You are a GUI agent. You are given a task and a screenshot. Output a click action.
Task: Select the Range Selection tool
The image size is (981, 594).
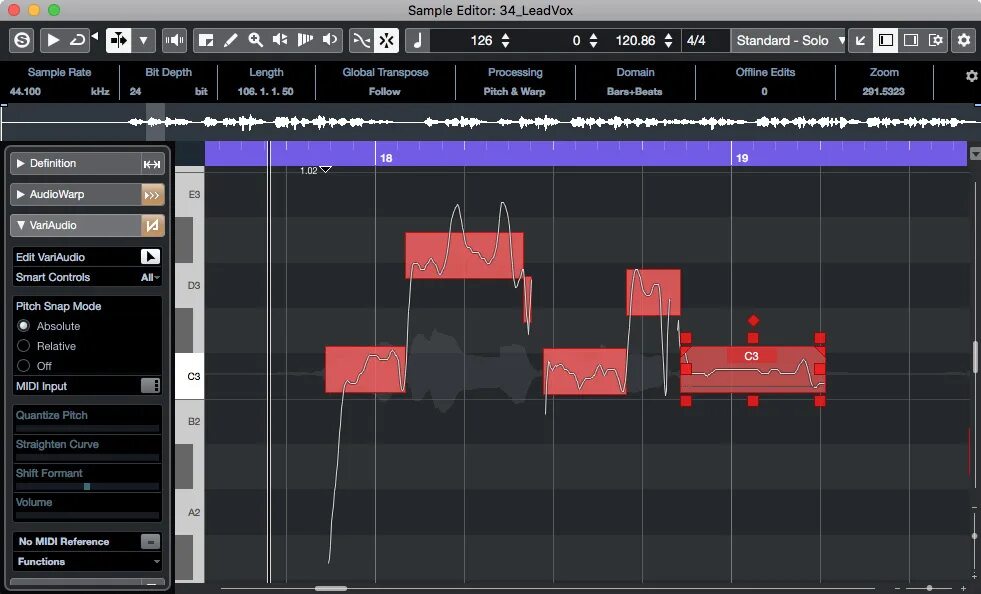[x=206, y=41]
